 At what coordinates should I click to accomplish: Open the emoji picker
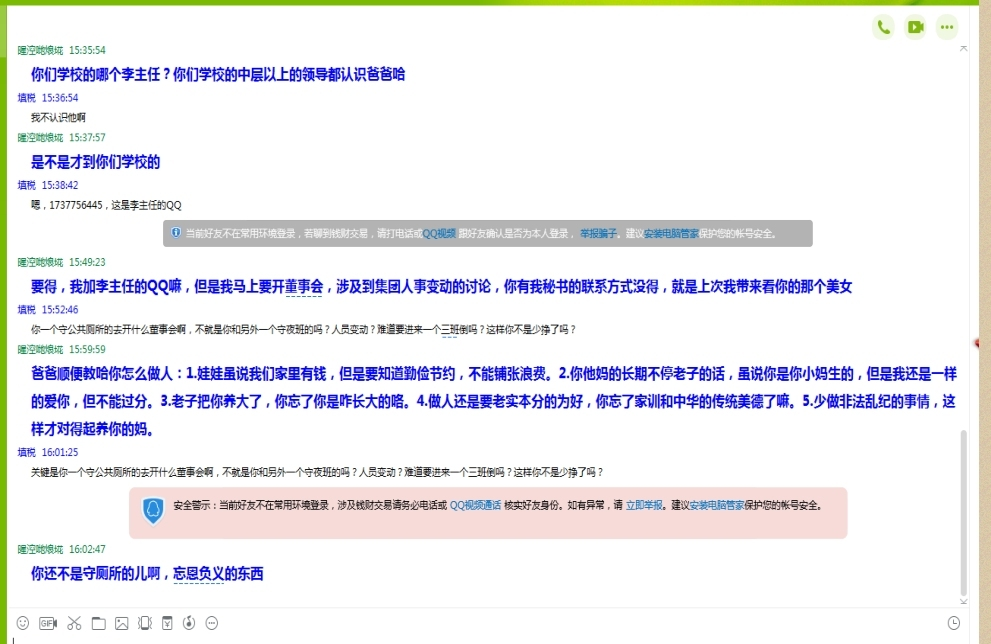coord(23,623)
